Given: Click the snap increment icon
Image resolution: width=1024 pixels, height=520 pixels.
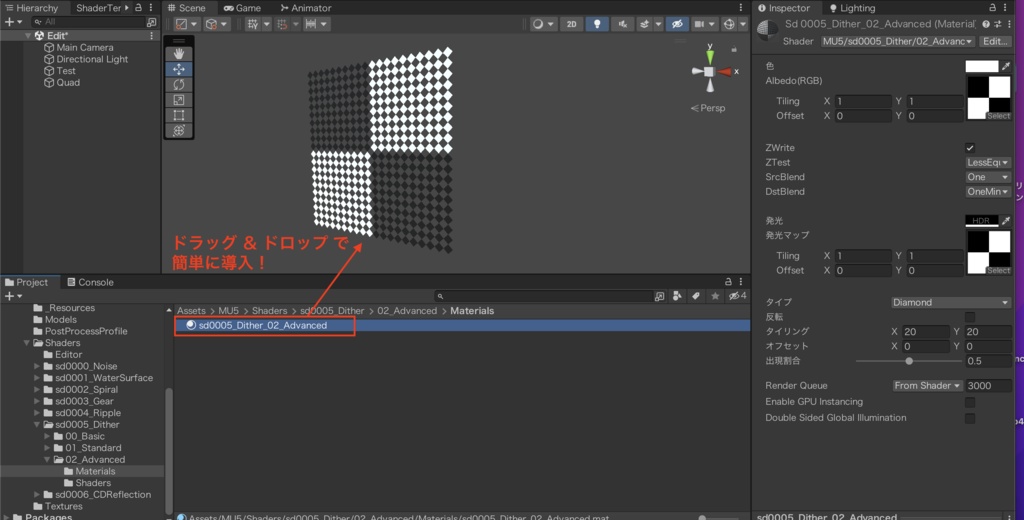Looking at the screenshot, I should point(283,24).
